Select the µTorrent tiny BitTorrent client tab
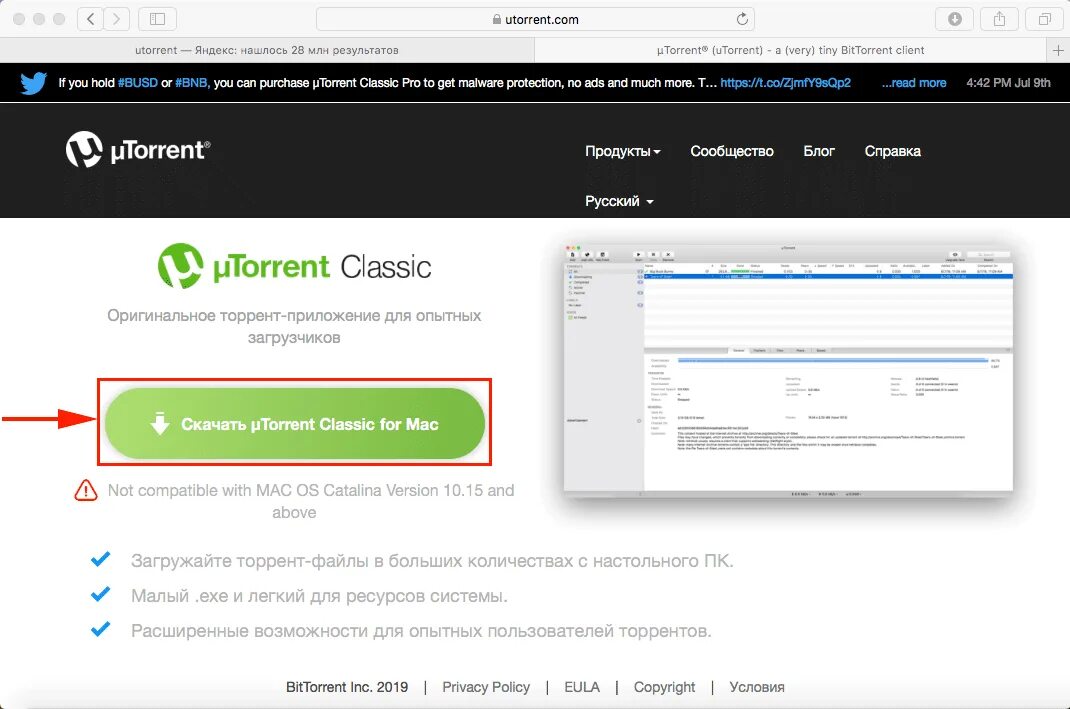The width and height of the screenshot is (1070, 709). [x=790, y=50]
